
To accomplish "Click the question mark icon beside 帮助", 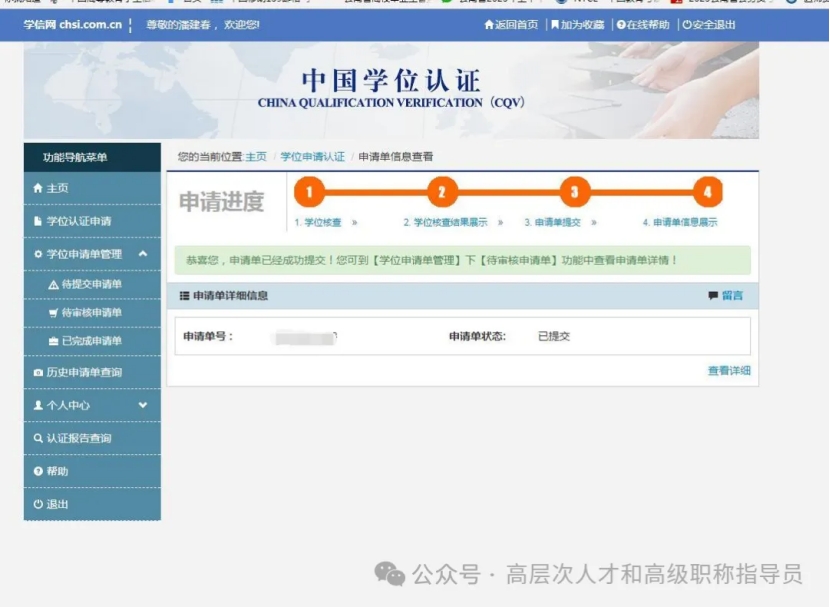I will click(x=38, y=471).
